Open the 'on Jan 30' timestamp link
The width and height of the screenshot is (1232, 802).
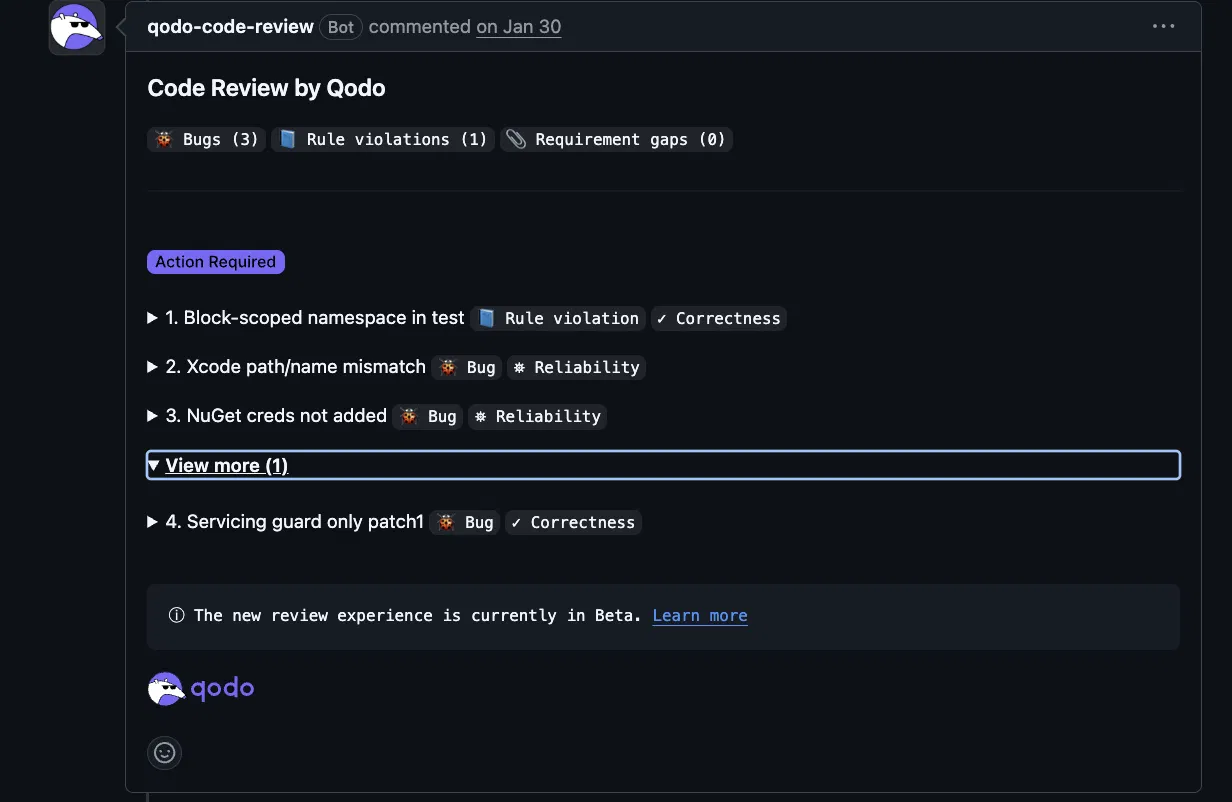(519, 27)
